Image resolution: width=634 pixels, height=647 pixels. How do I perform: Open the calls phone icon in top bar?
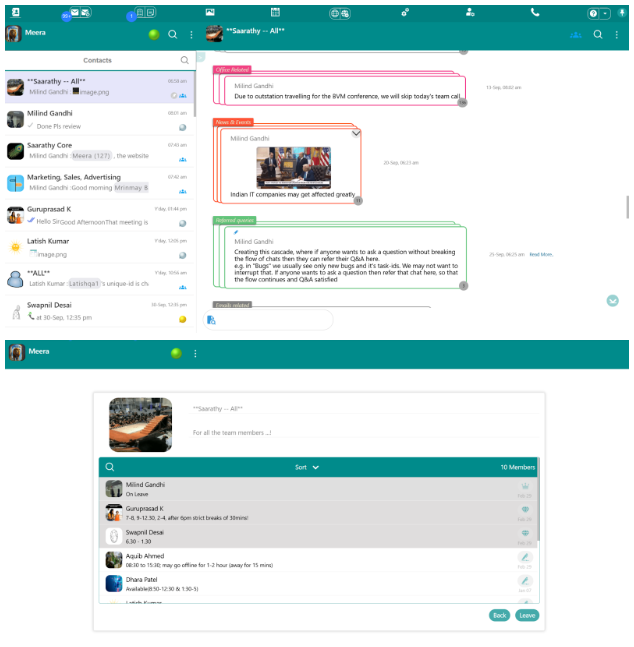(535, 12)
